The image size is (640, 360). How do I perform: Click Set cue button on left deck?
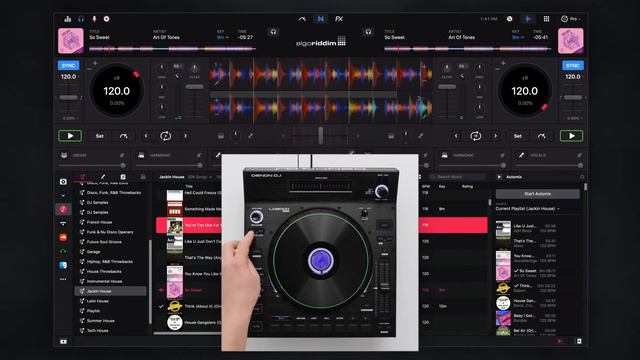point(100,136)
